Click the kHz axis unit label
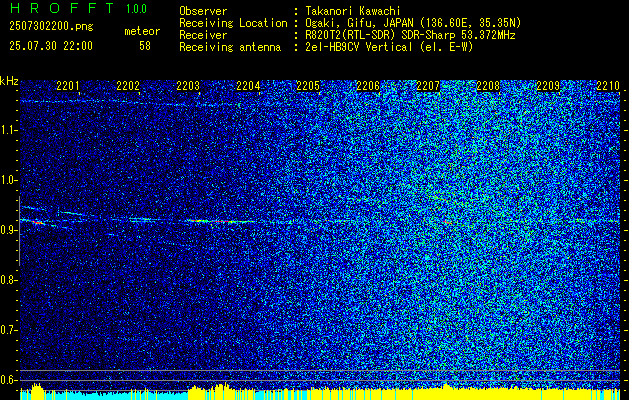This screenshot has width=629, height=400. point(9,81)
